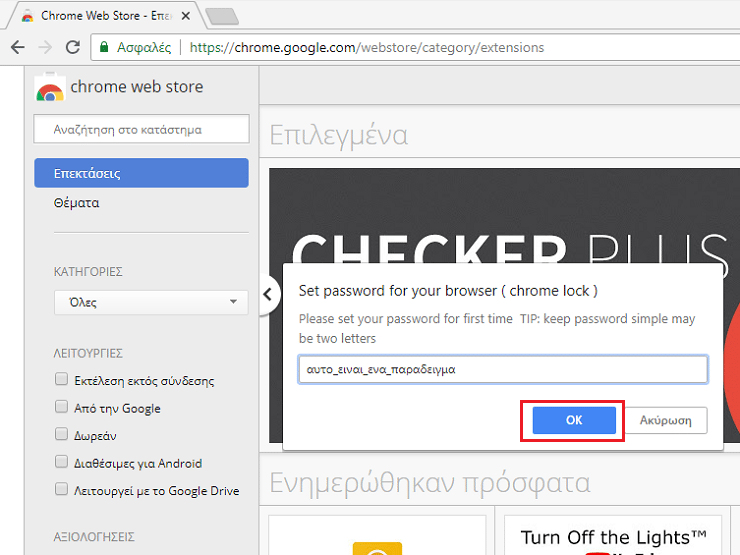The image size is (740, 555).
Task: Select the Θέματα menu item
Action: pos(76,203)
